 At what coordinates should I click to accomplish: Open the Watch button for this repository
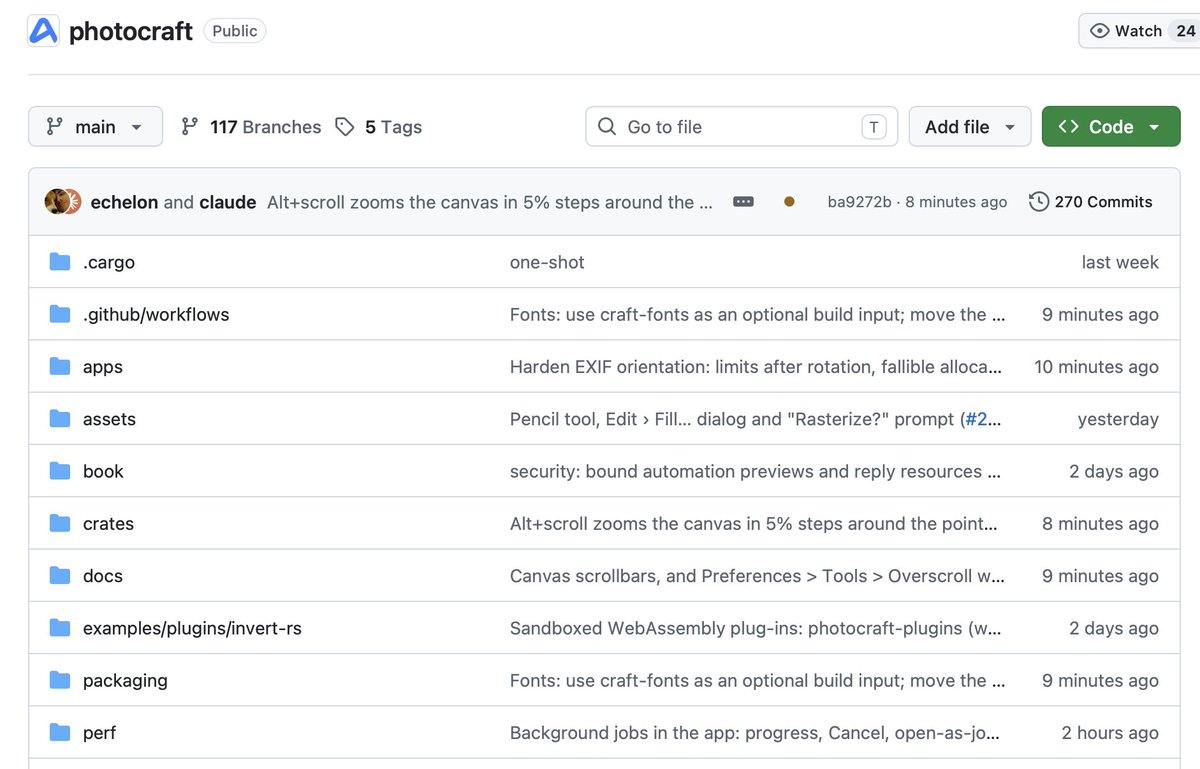coord(1140,31)
